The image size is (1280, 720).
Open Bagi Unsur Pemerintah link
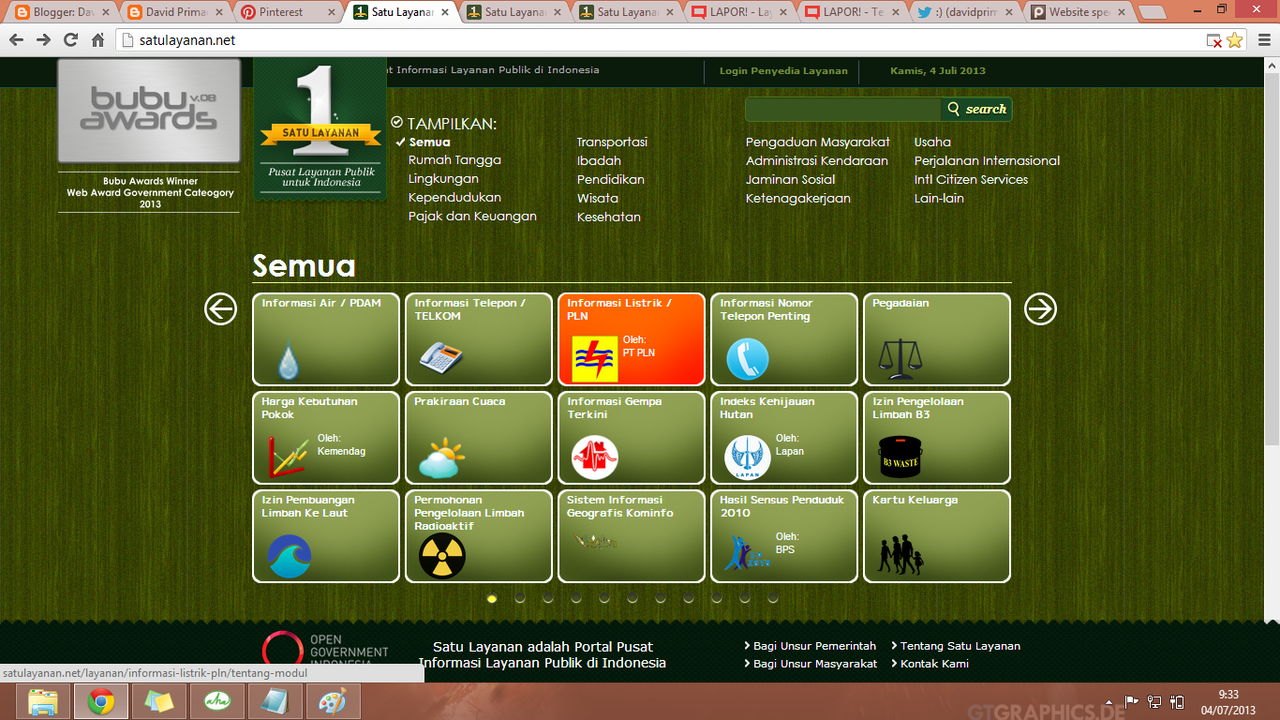(814, 646)
